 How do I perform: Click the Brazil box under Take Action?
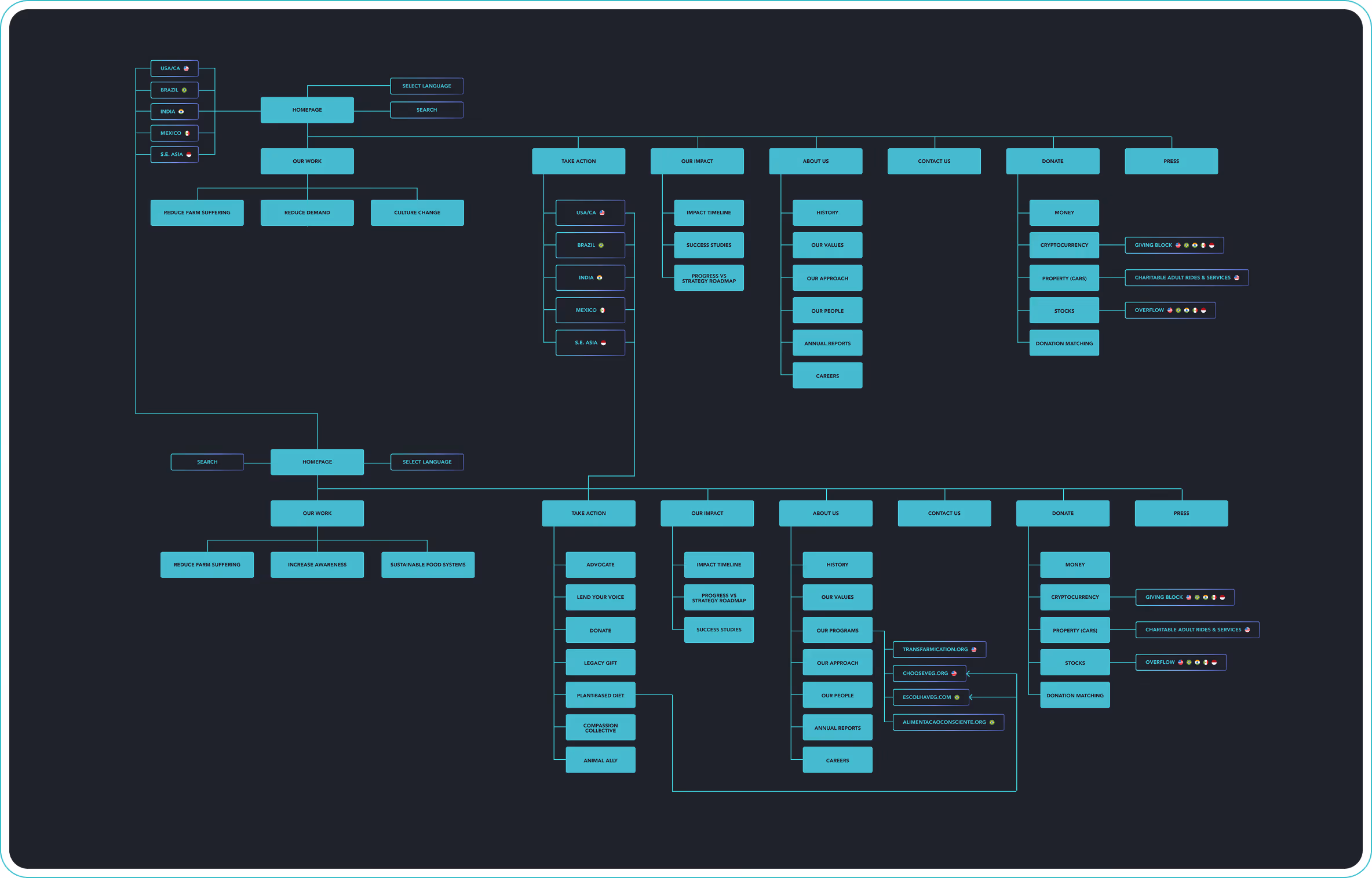click(590, 245)
